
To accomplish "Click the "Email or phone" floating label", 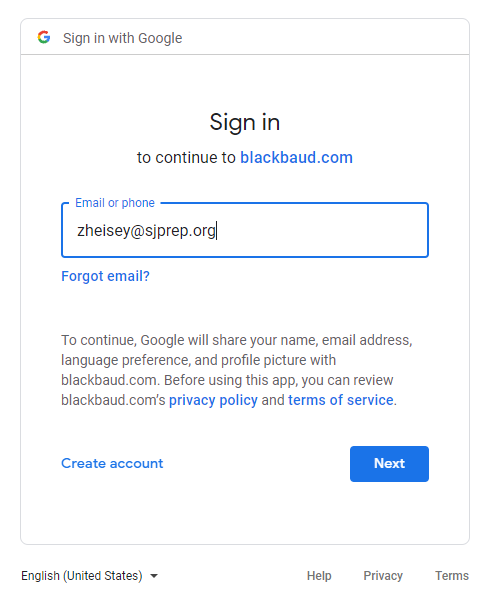I will tap(115, 203).
